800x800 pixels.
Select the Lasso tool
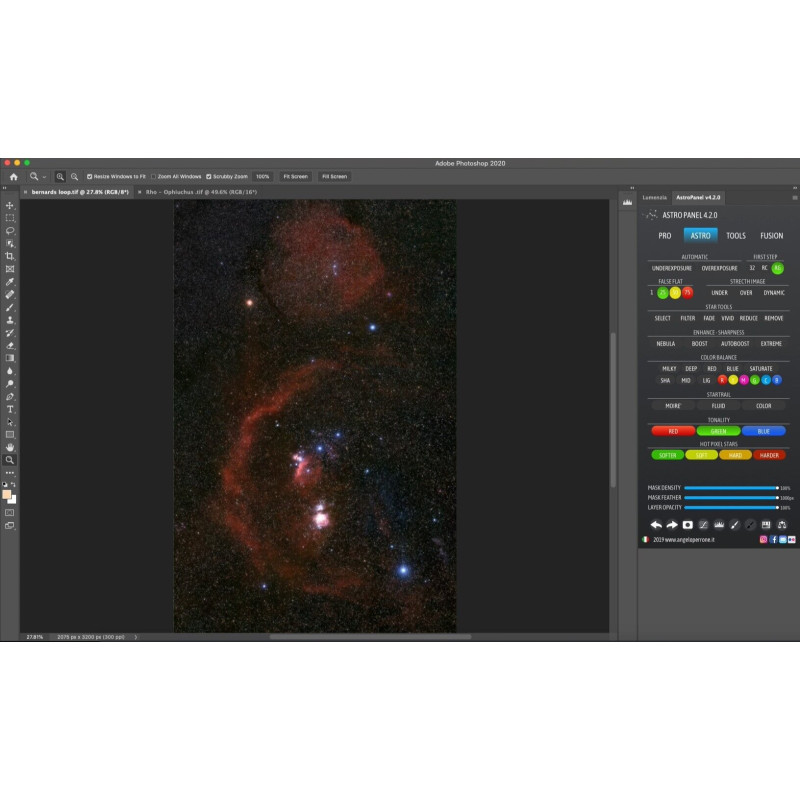click(10, 230)
